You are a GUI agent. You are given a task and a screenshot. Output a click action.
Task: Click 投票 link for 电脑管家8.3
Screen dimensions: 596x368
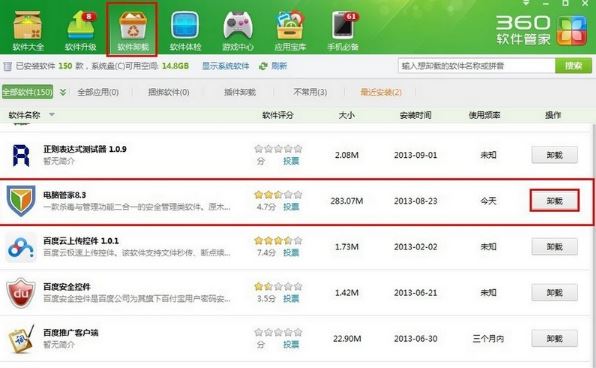[291, 207]
